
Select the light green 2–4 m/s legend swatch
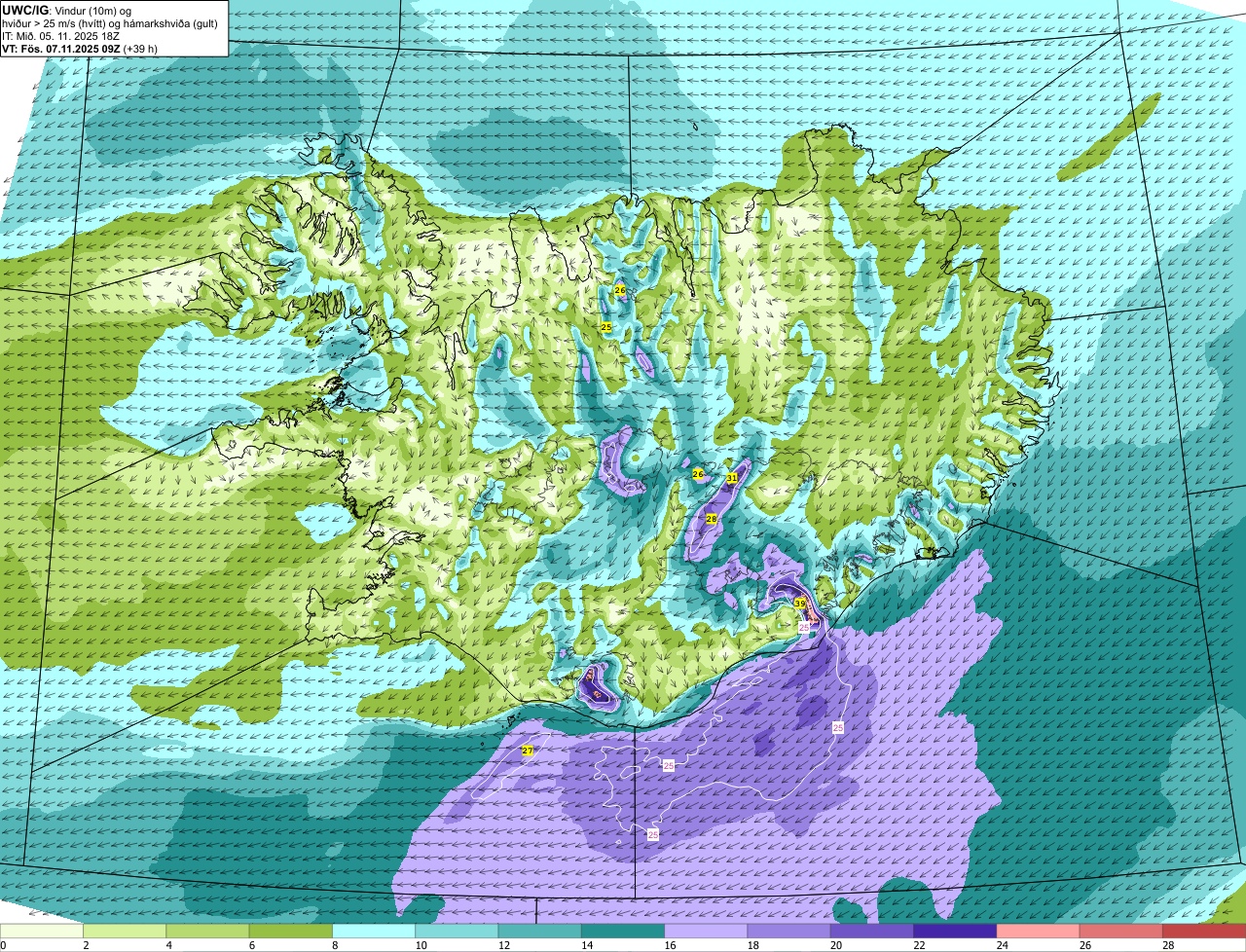point(125,931)
